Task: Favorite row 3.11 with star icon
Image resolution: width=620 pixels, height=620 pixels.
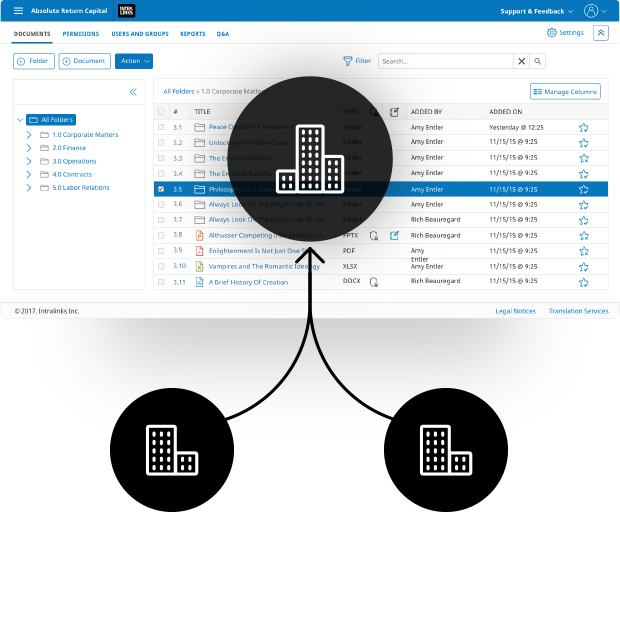Action: 584,282
